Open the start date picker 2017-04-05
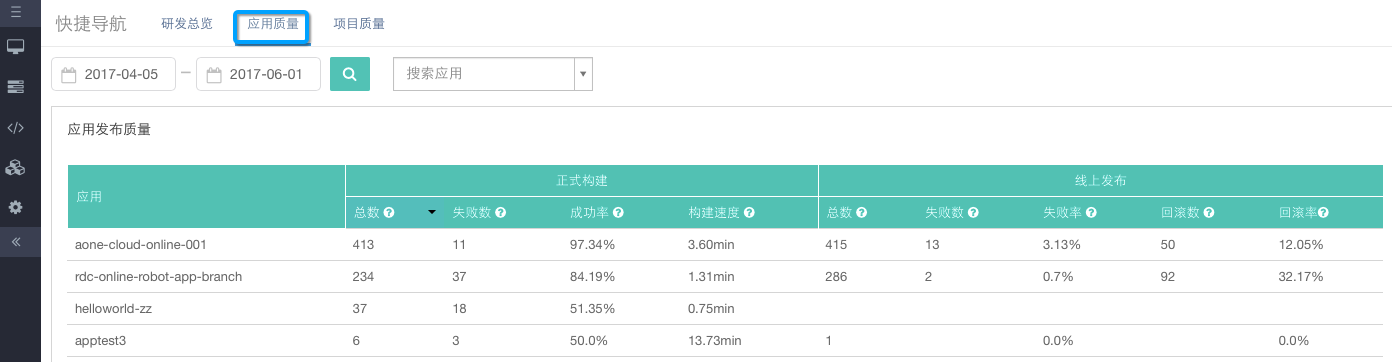The width and height of the screenshot is (1392, 362). 114,74
